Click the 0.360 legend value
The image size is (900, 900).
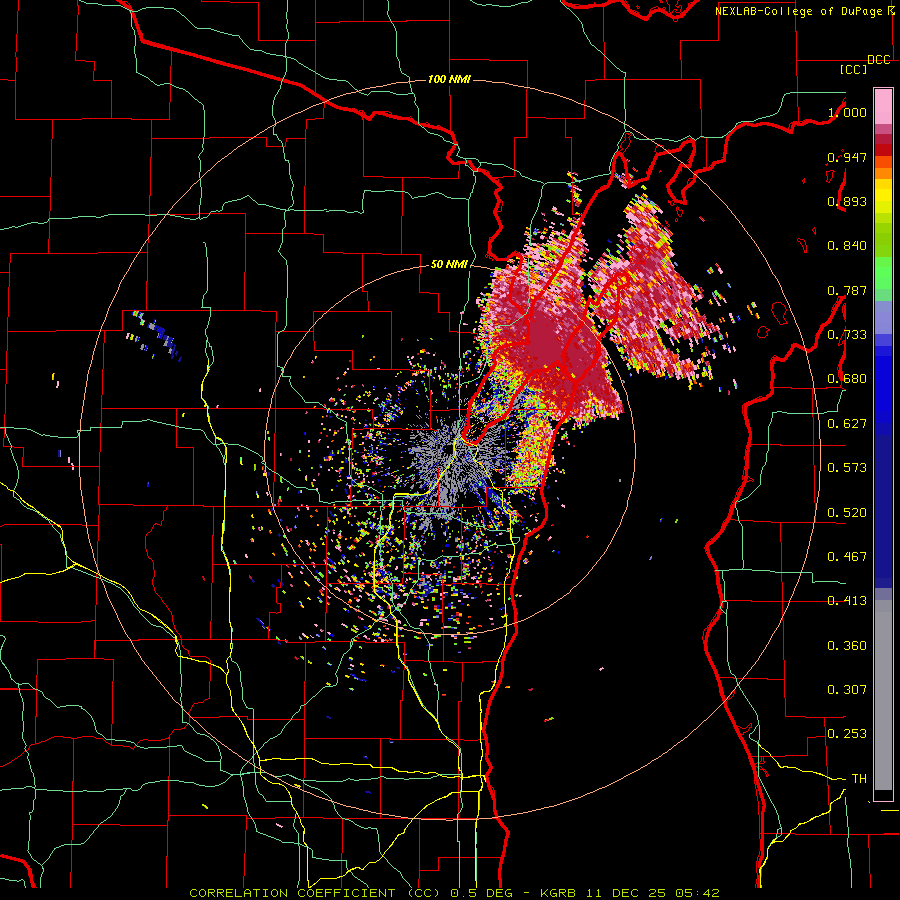tap(847, 646)
